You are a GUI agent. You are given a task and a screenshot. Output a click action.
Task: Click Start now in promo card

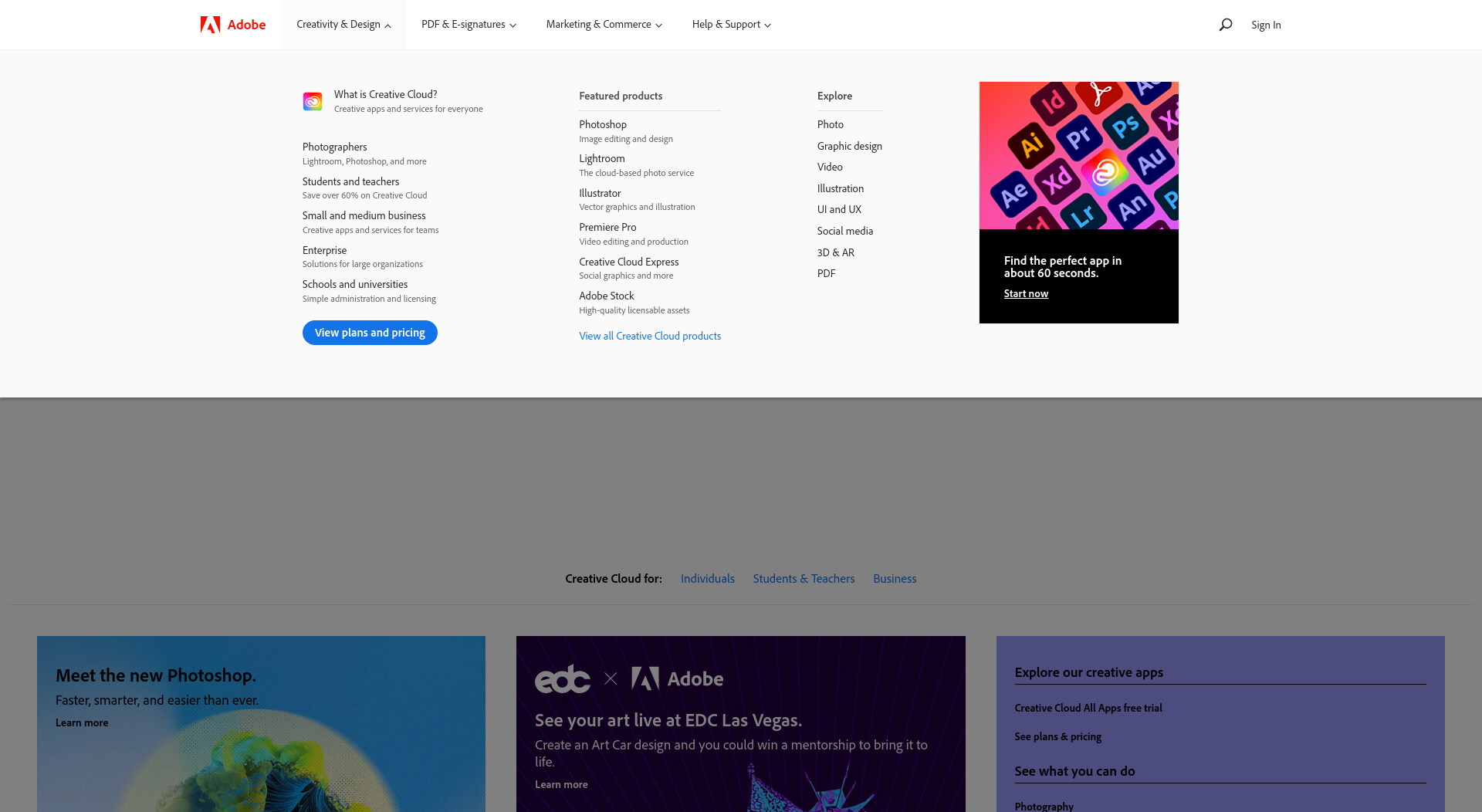[1026, 293]
